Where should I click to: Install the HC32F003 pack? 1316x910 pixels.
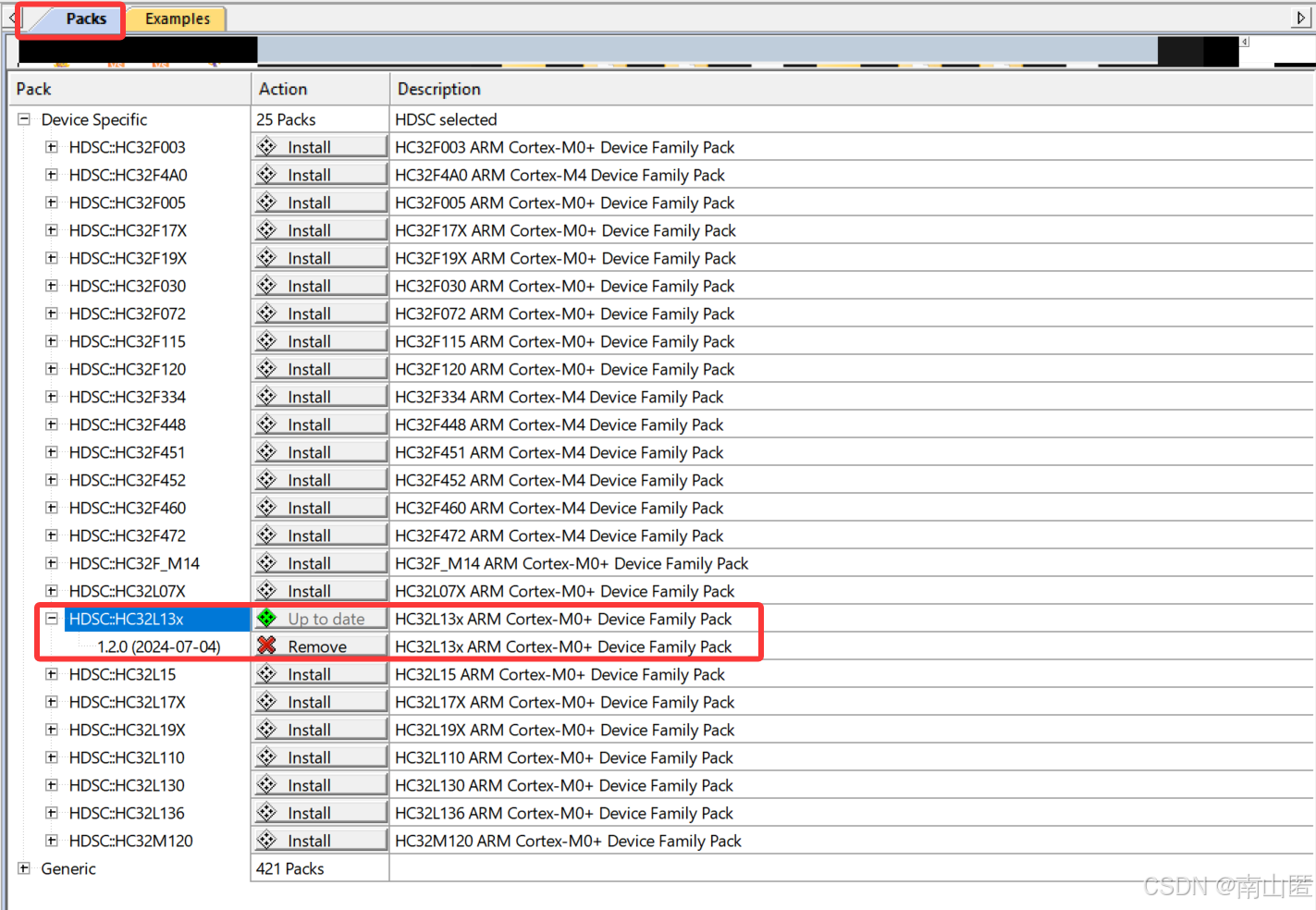click(x=320, y=147)
